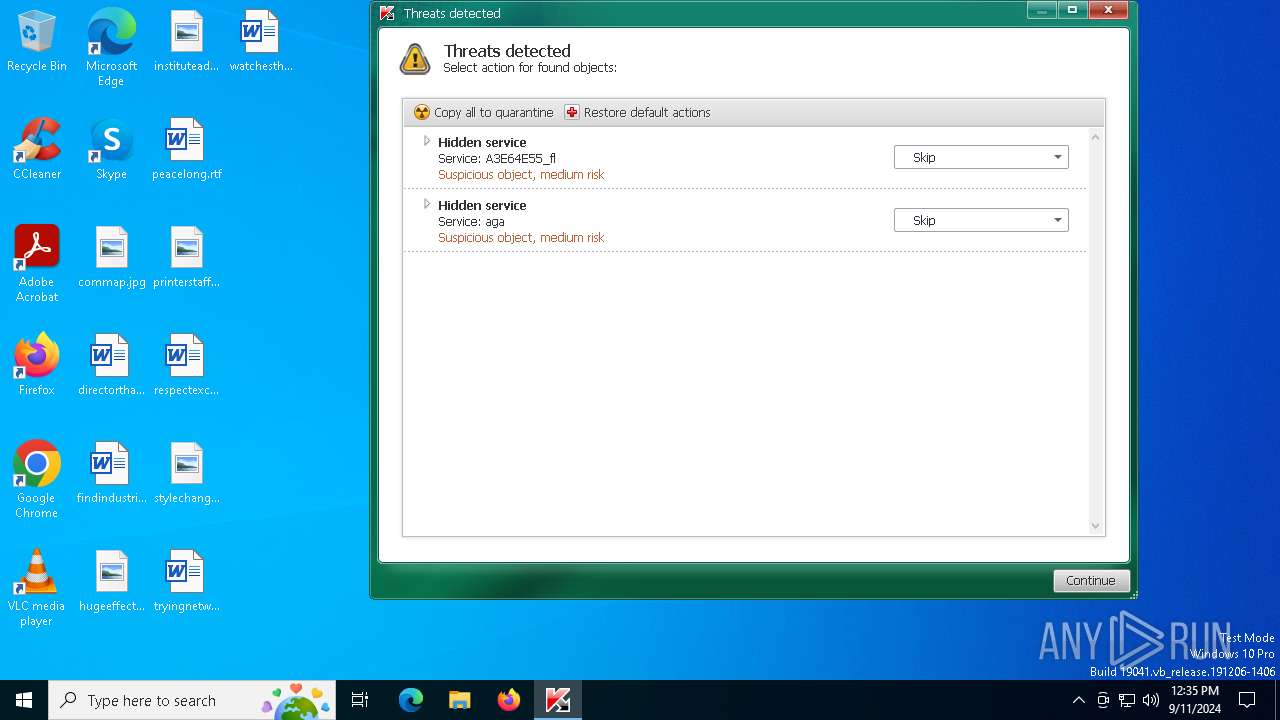Open Task View on taskbar
1280x720 pixels.
(x=360, y=700)
